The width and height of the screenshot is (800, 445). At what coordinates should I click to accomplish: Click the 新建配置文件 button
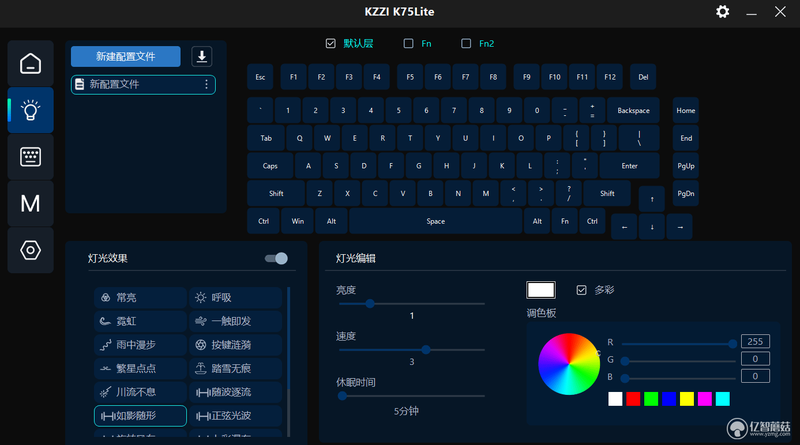pyautogui.click(x=126, y=57)
